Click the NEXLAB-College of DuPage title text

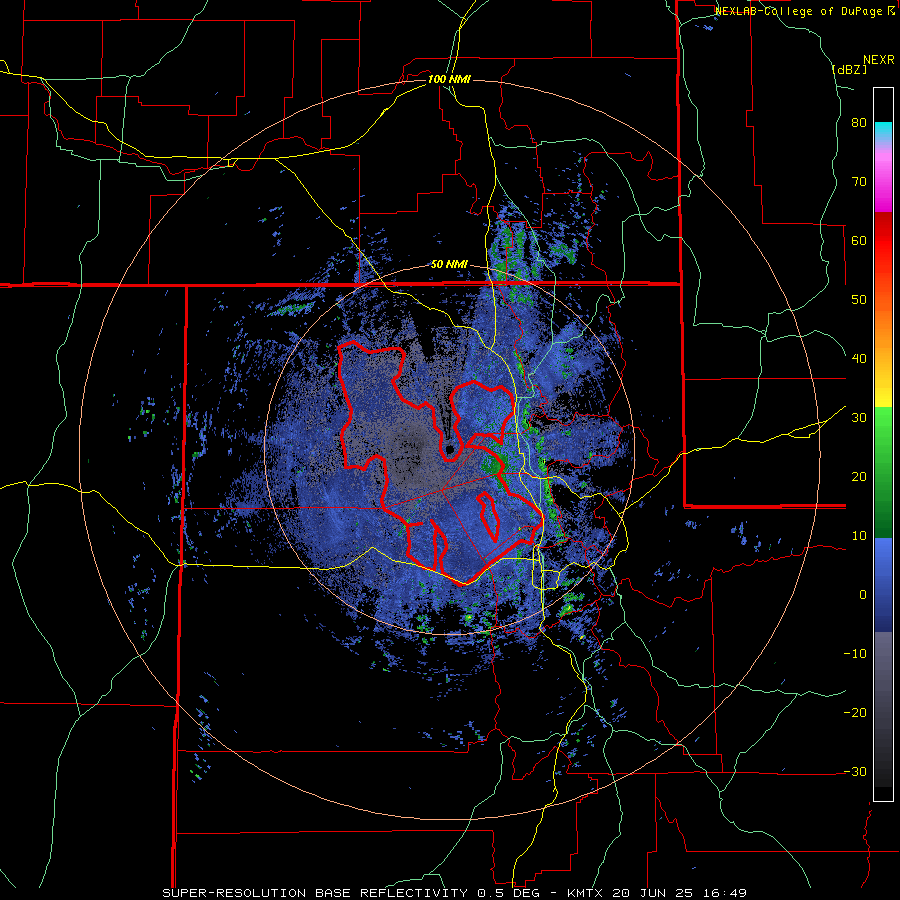click(x=800, y=11)
